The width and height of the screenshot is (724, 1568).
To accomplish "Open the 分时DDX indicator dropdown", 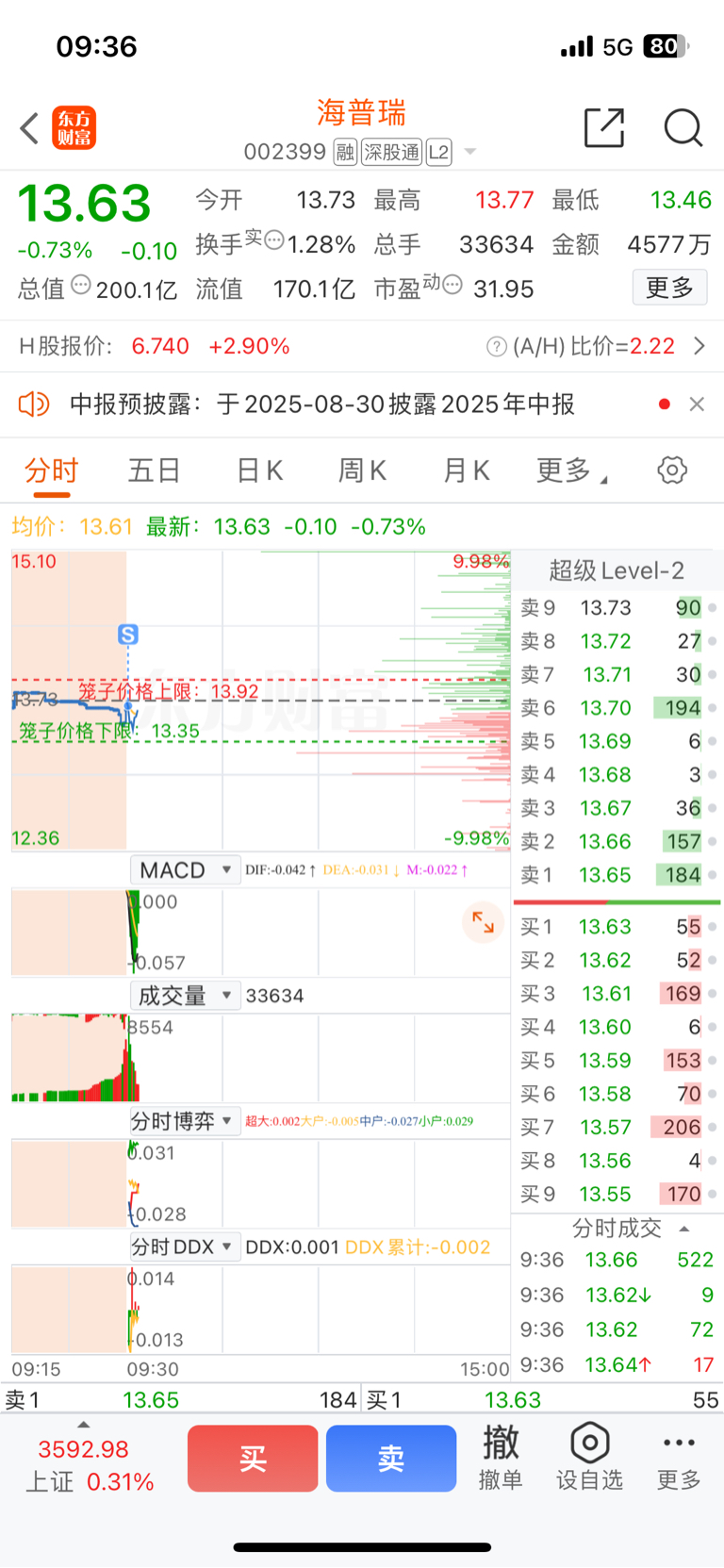I will point(185,1246).
